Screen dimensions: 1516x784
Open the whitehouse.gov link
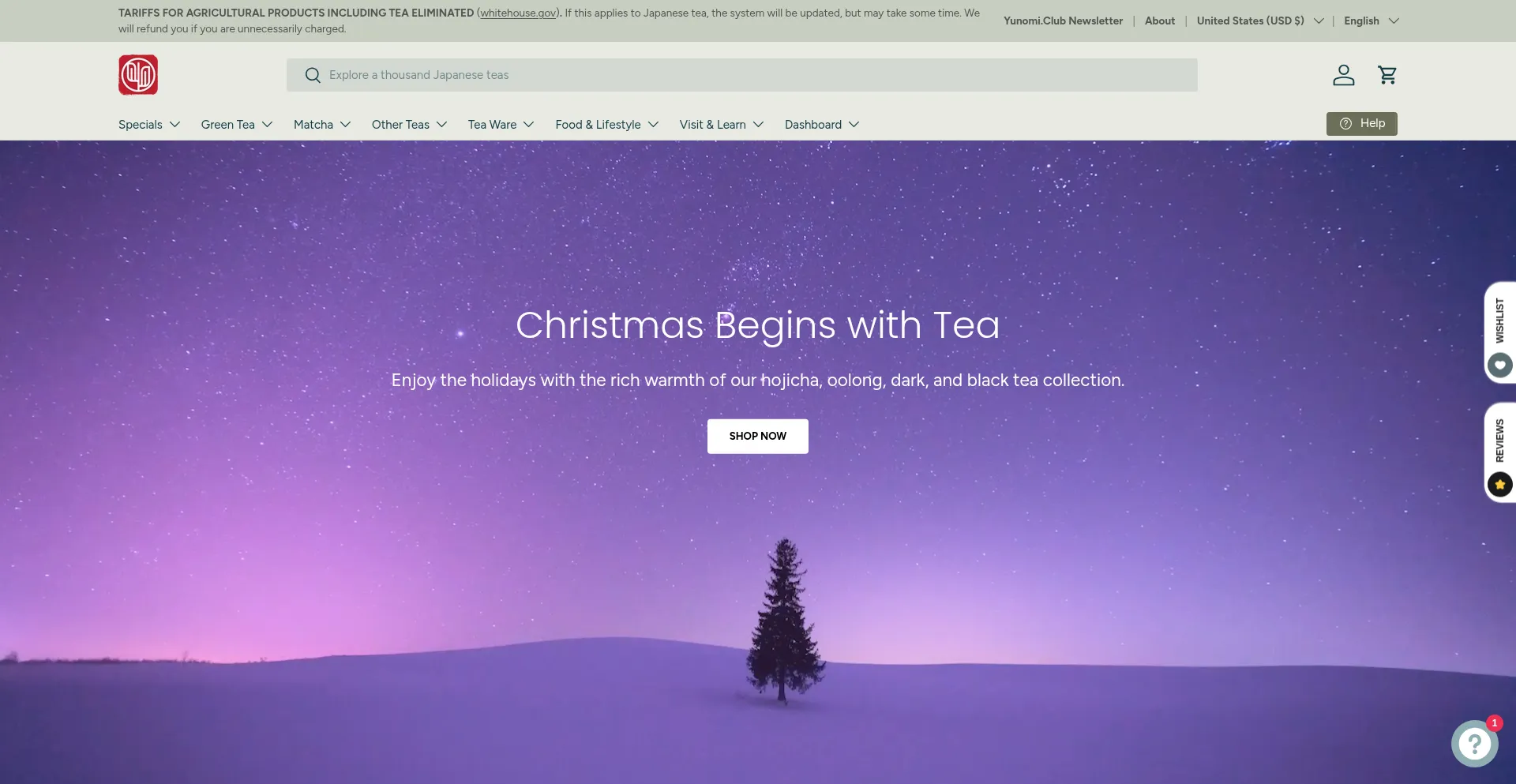(519, 13)
